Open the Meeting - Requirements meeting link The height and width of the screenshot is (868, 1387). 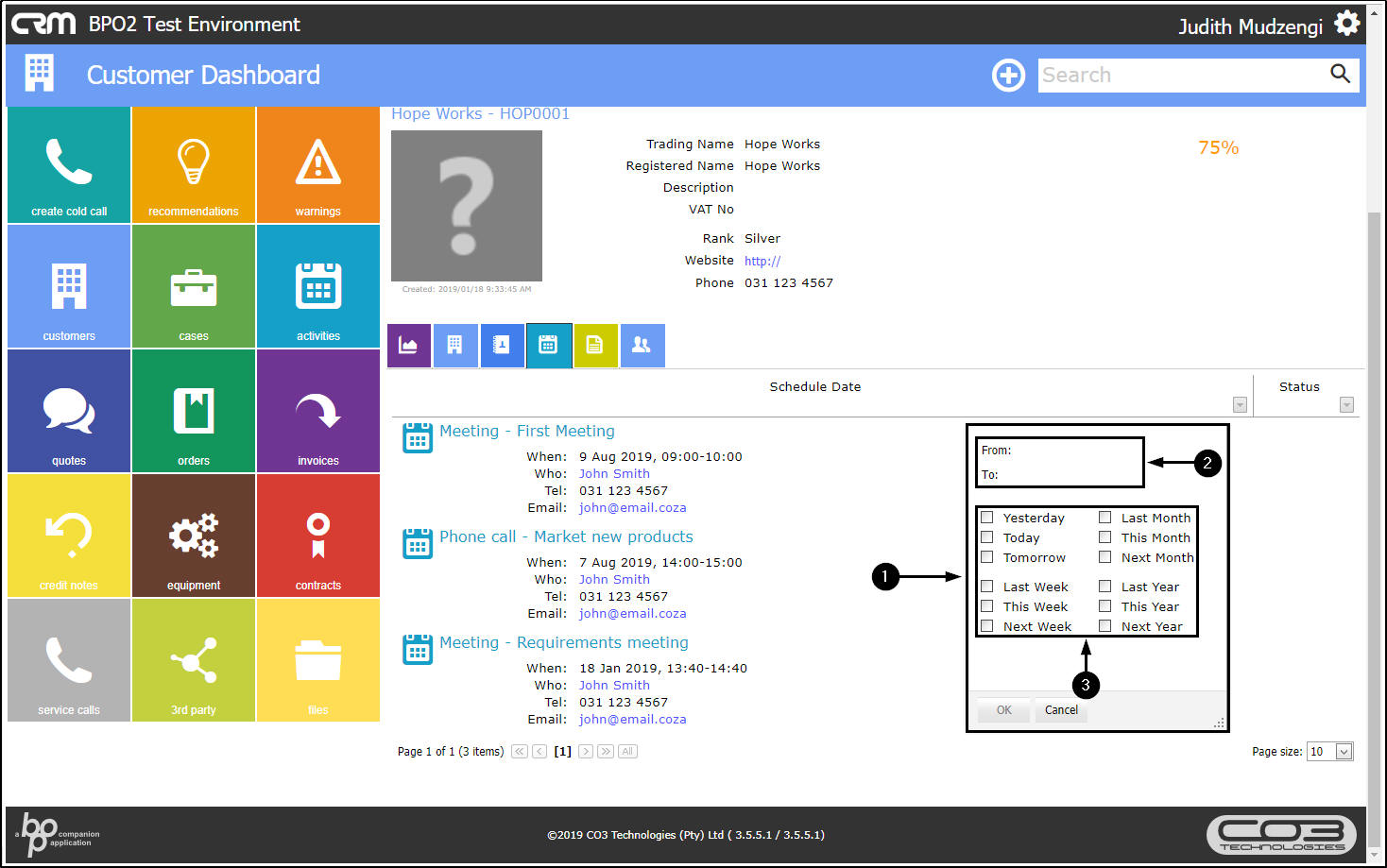click(564, 642)
